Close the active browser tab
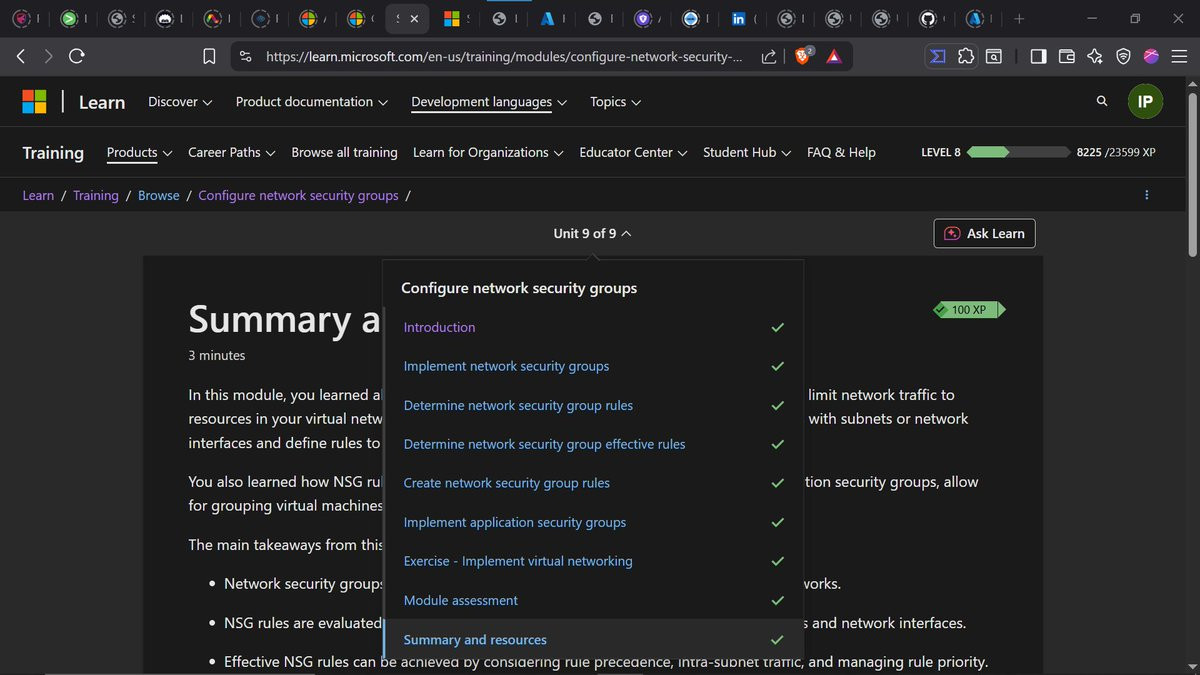 [x=414, y=19]
